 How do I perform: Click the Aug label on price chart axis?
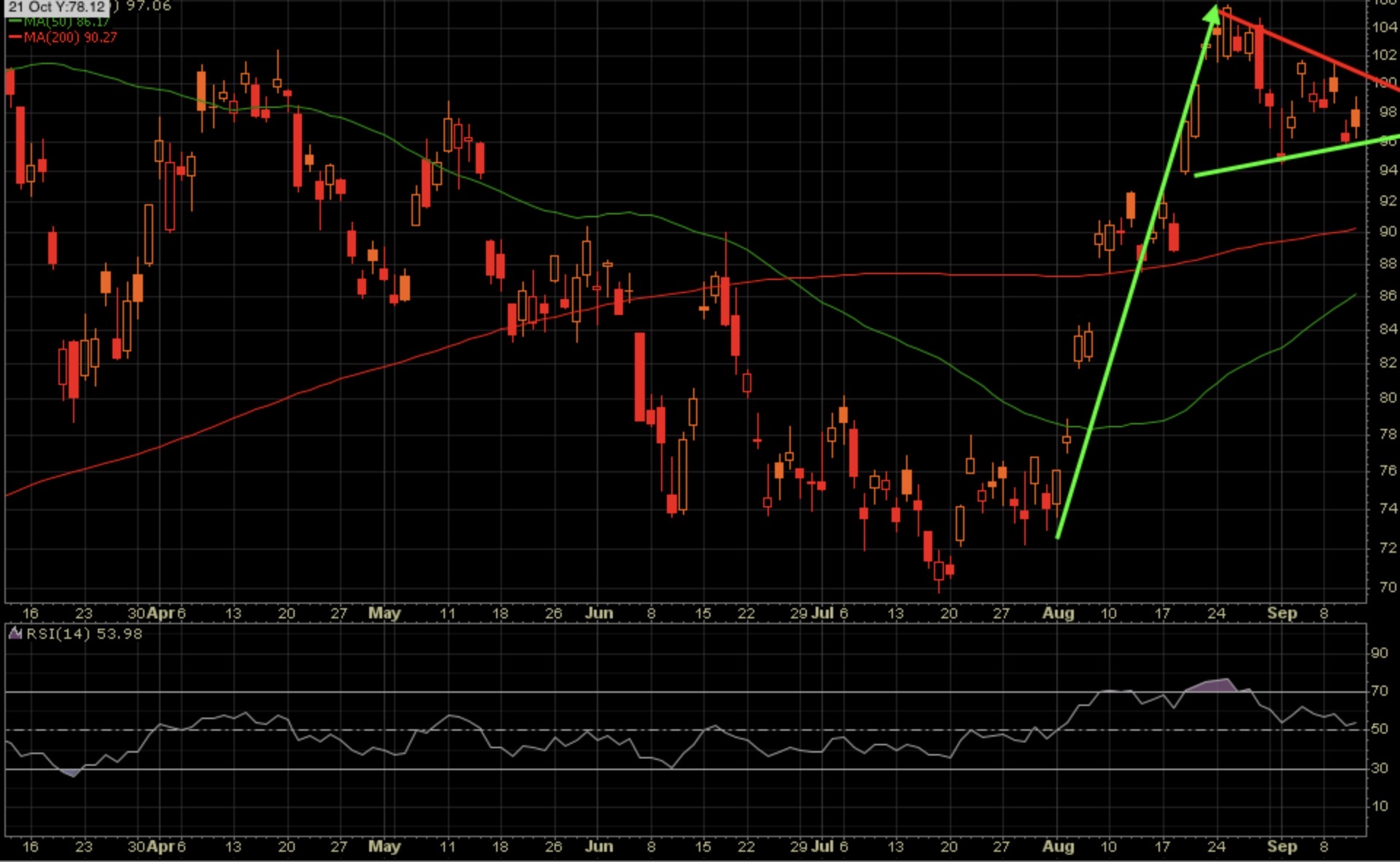(1058, 613)
